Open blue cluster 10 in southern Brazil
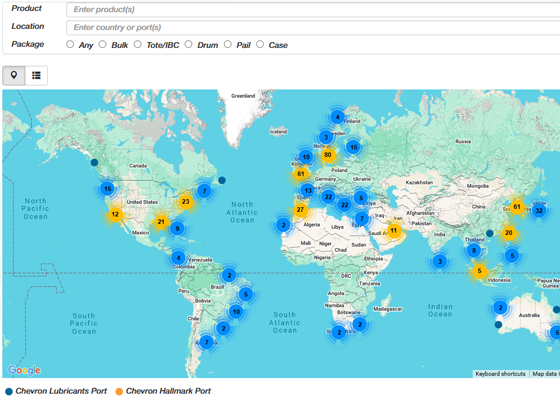The height and width of the screenshot is (400, 560). [x=236, y=312]
